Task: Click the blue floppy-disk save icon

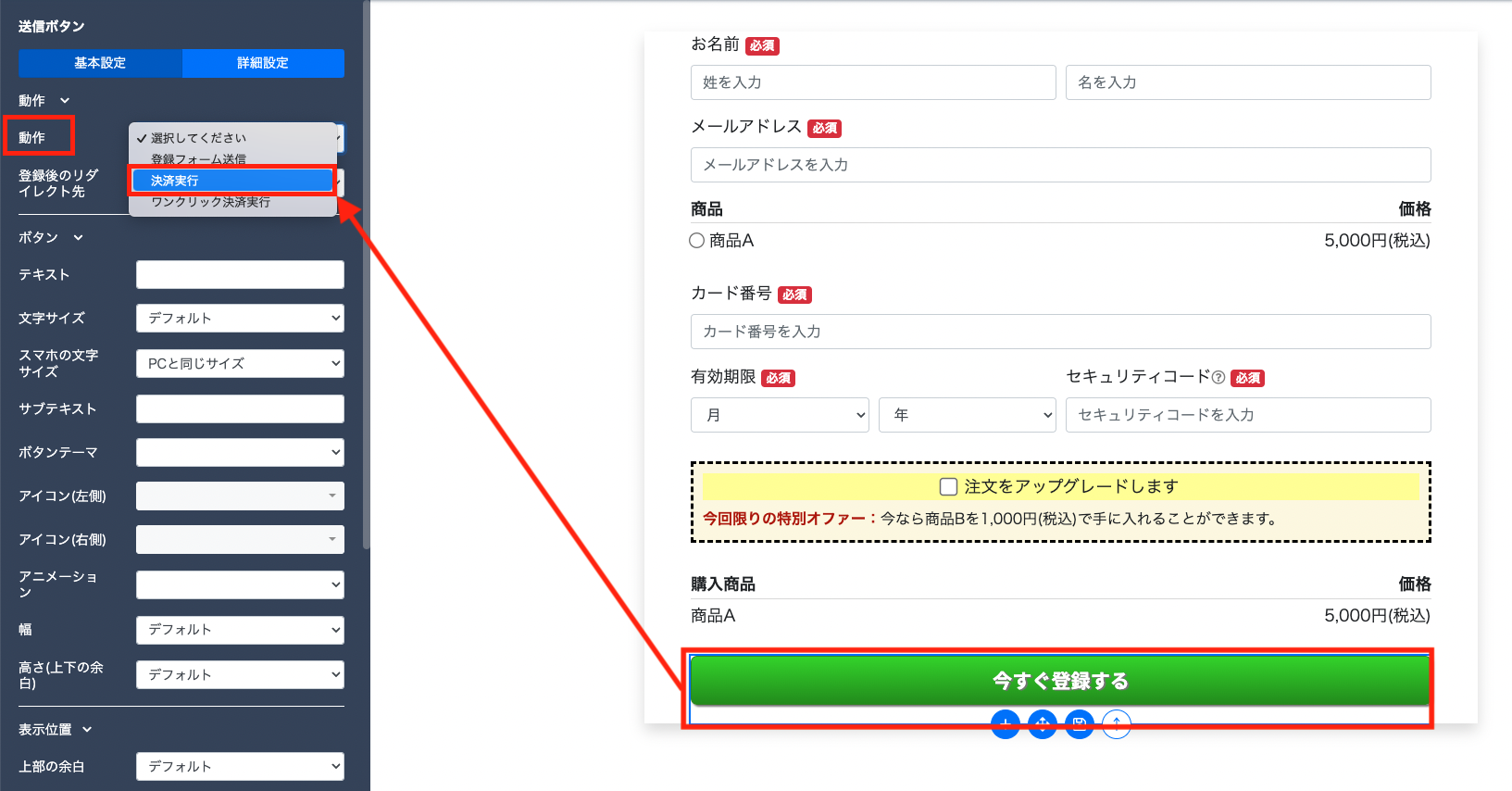Action: [x=1079, y=724]
